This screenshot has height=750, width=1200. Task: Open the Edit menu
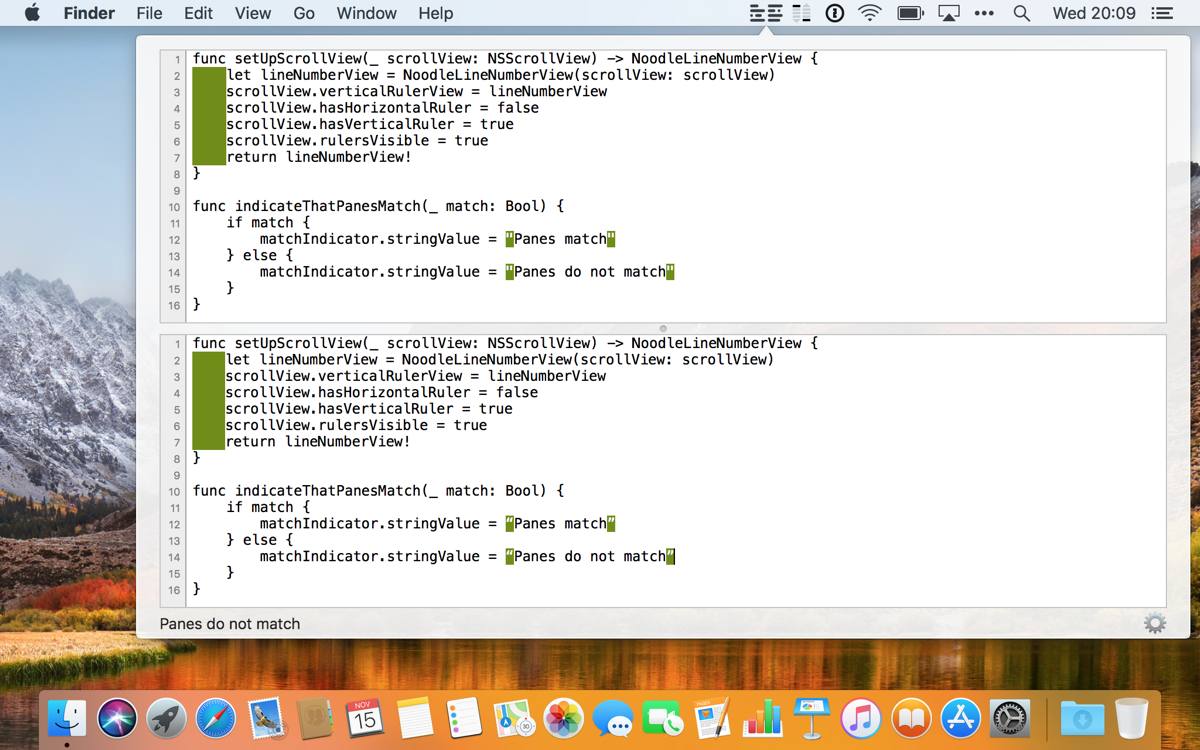(x=198, y=13)
